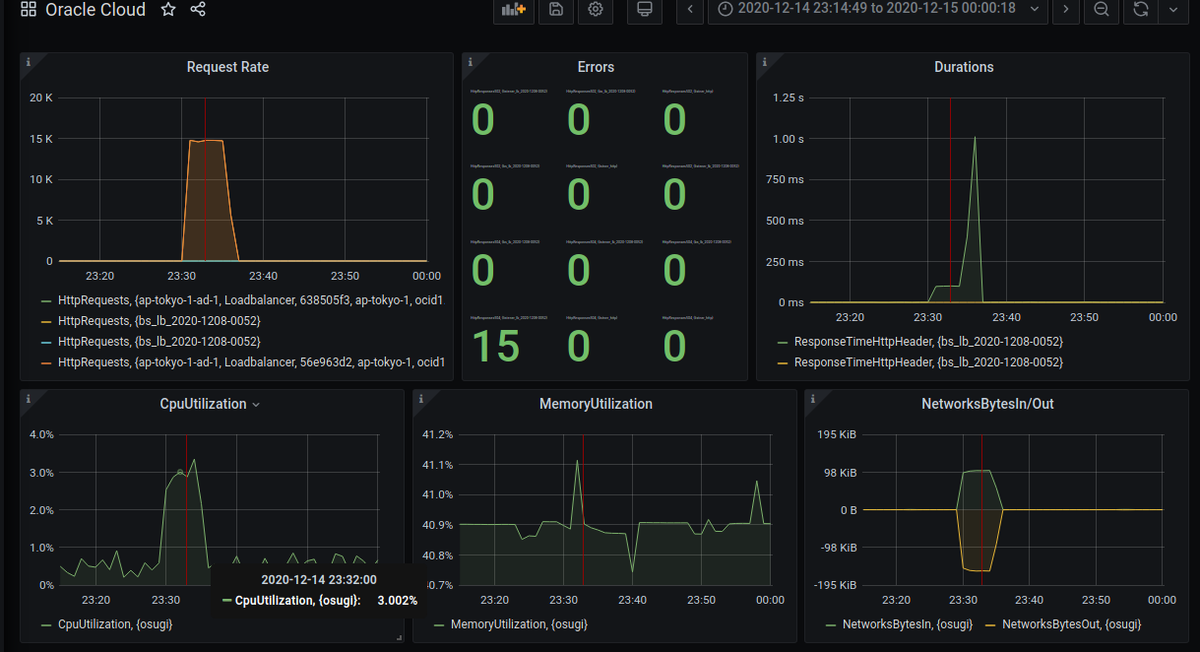1200x652 pixels.
Task: Toggle NetworksBytesOut {osugi} legend series
Action: 1071,624
